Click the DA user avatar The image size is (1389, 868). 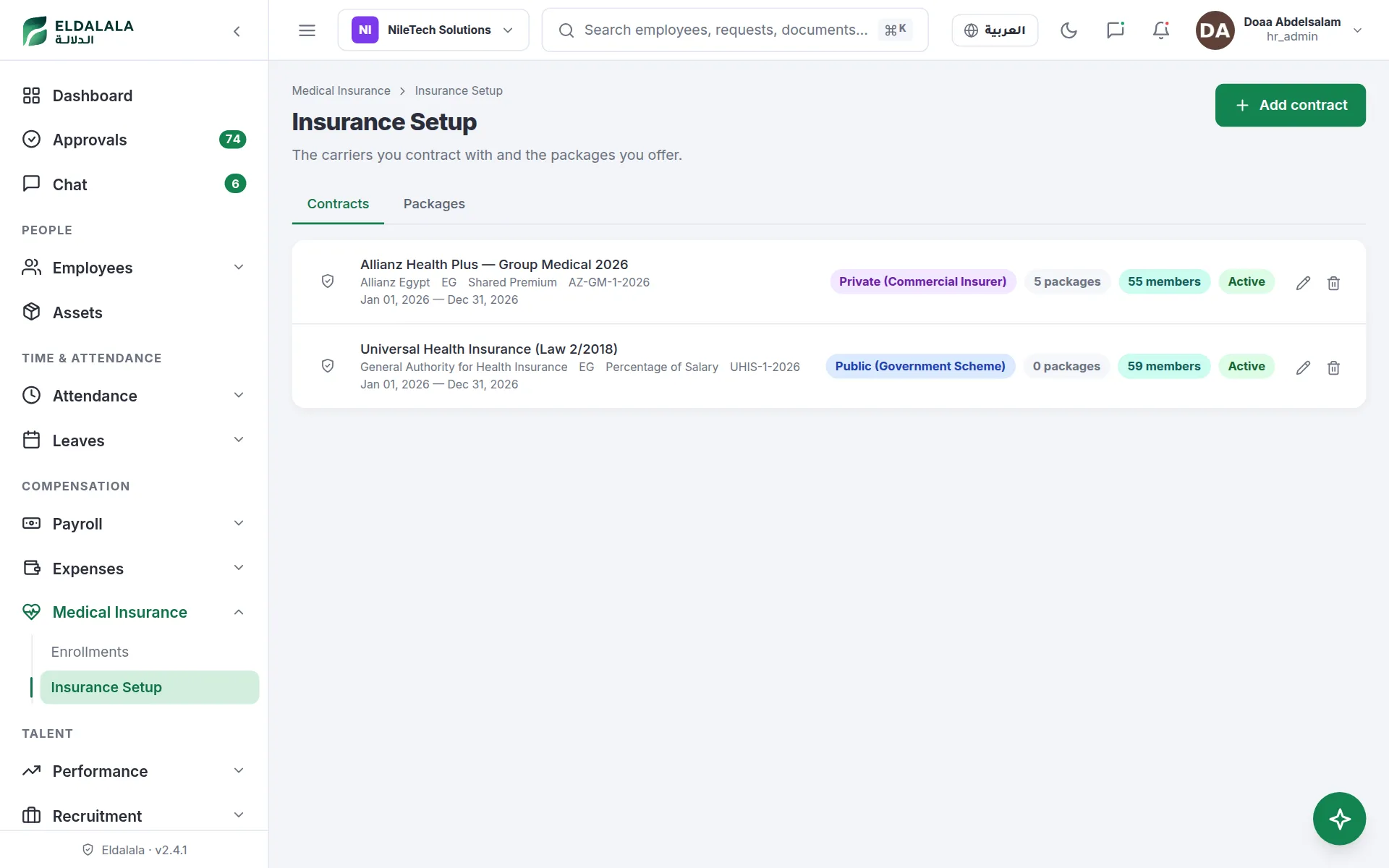tap(1215, 30)
